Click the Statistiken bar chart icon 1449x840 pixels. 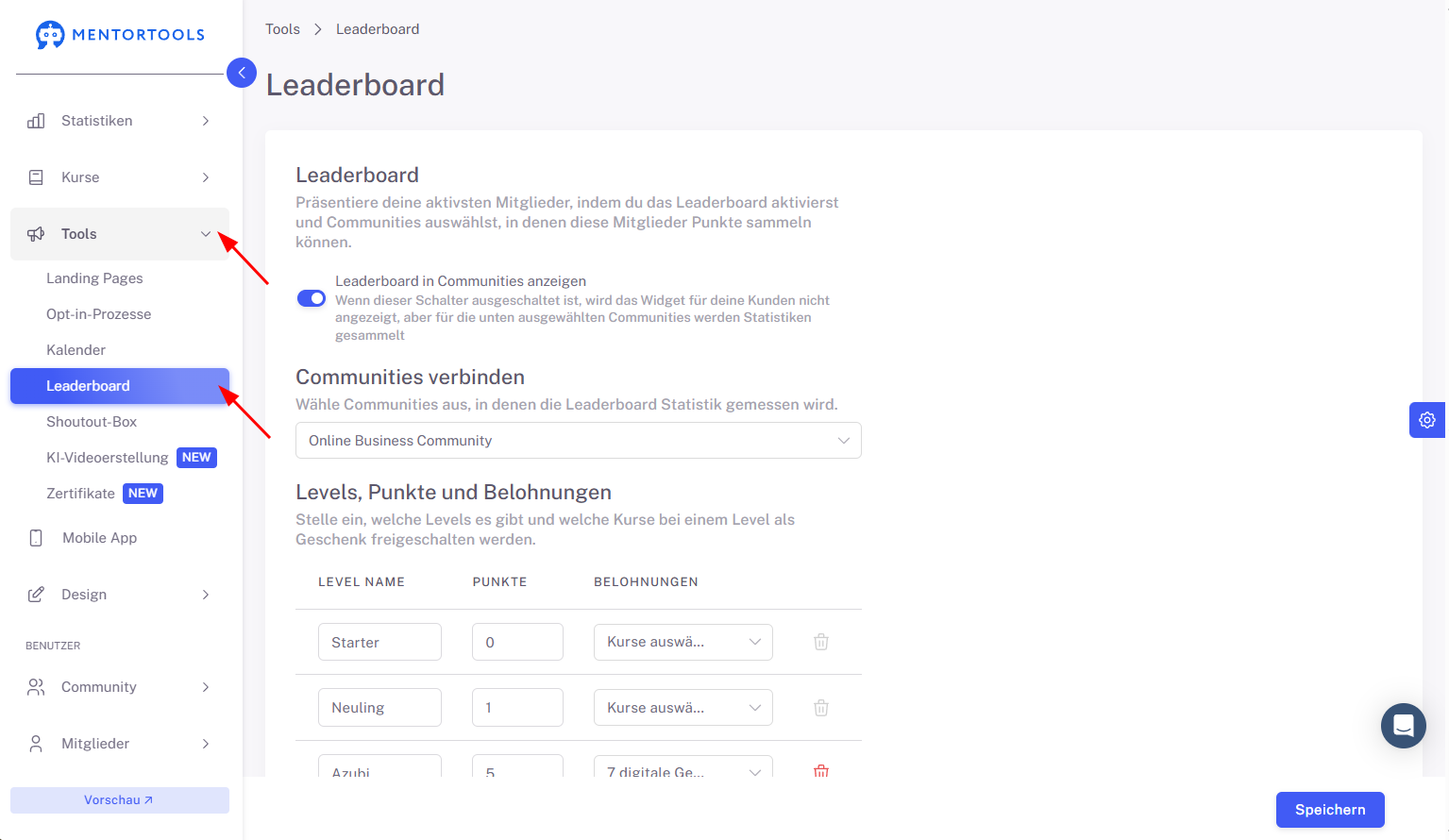tap(36, 121)
